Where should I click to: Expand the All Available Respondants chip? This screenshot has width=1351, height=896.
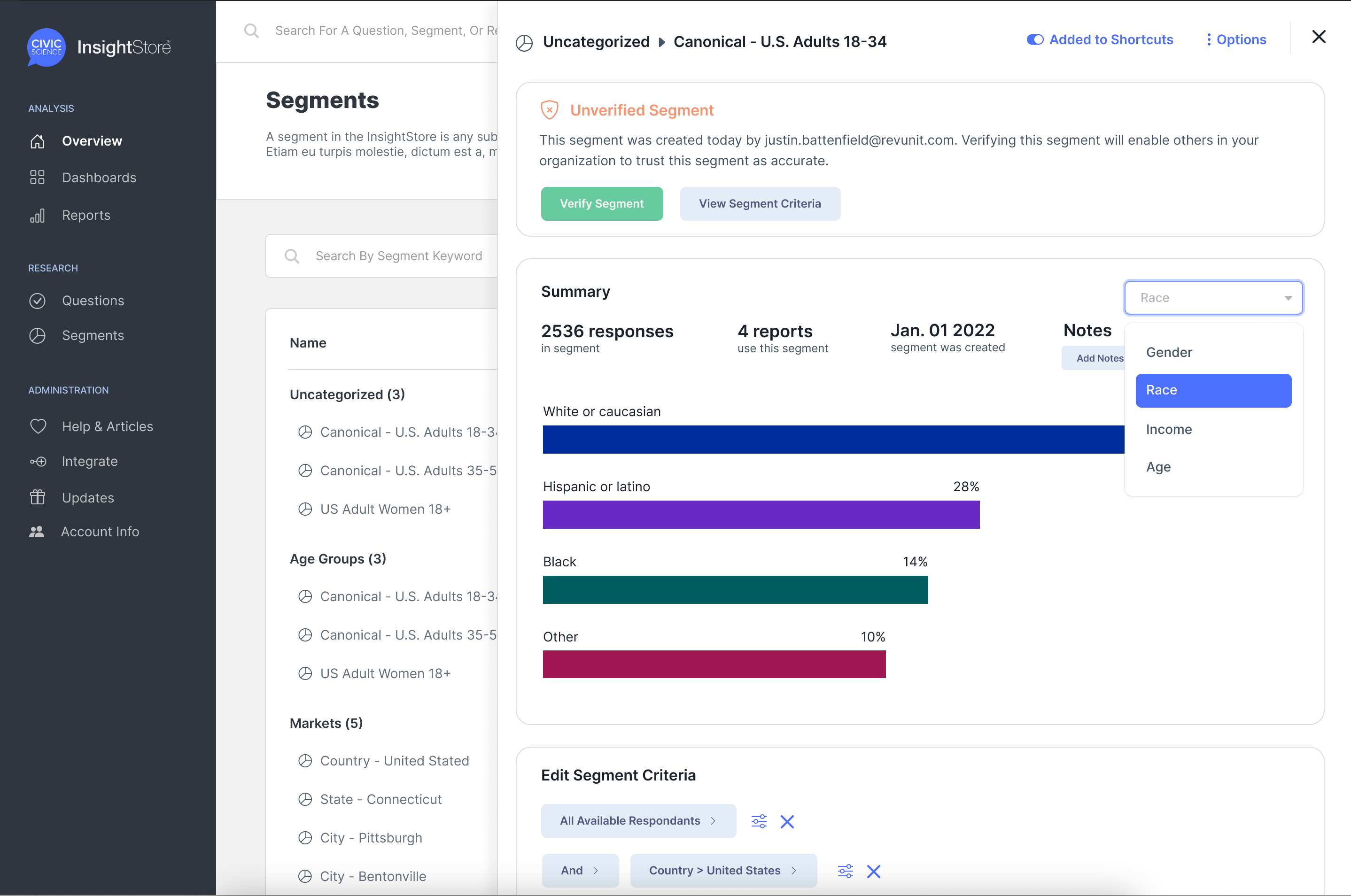tap(638, 820)
